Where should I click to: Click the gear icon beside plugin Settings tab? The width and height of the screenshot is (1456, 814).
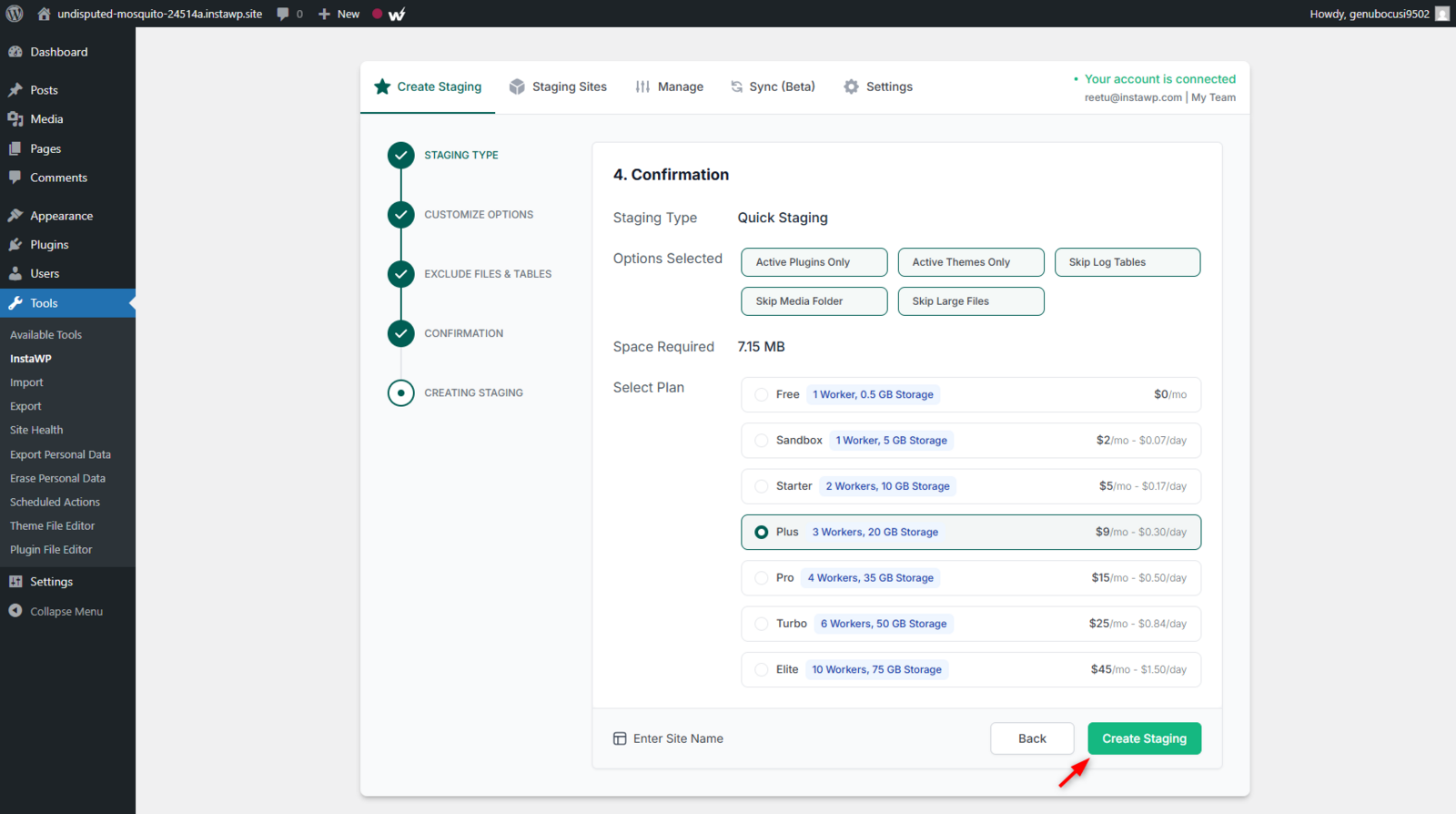pos(851,86)
